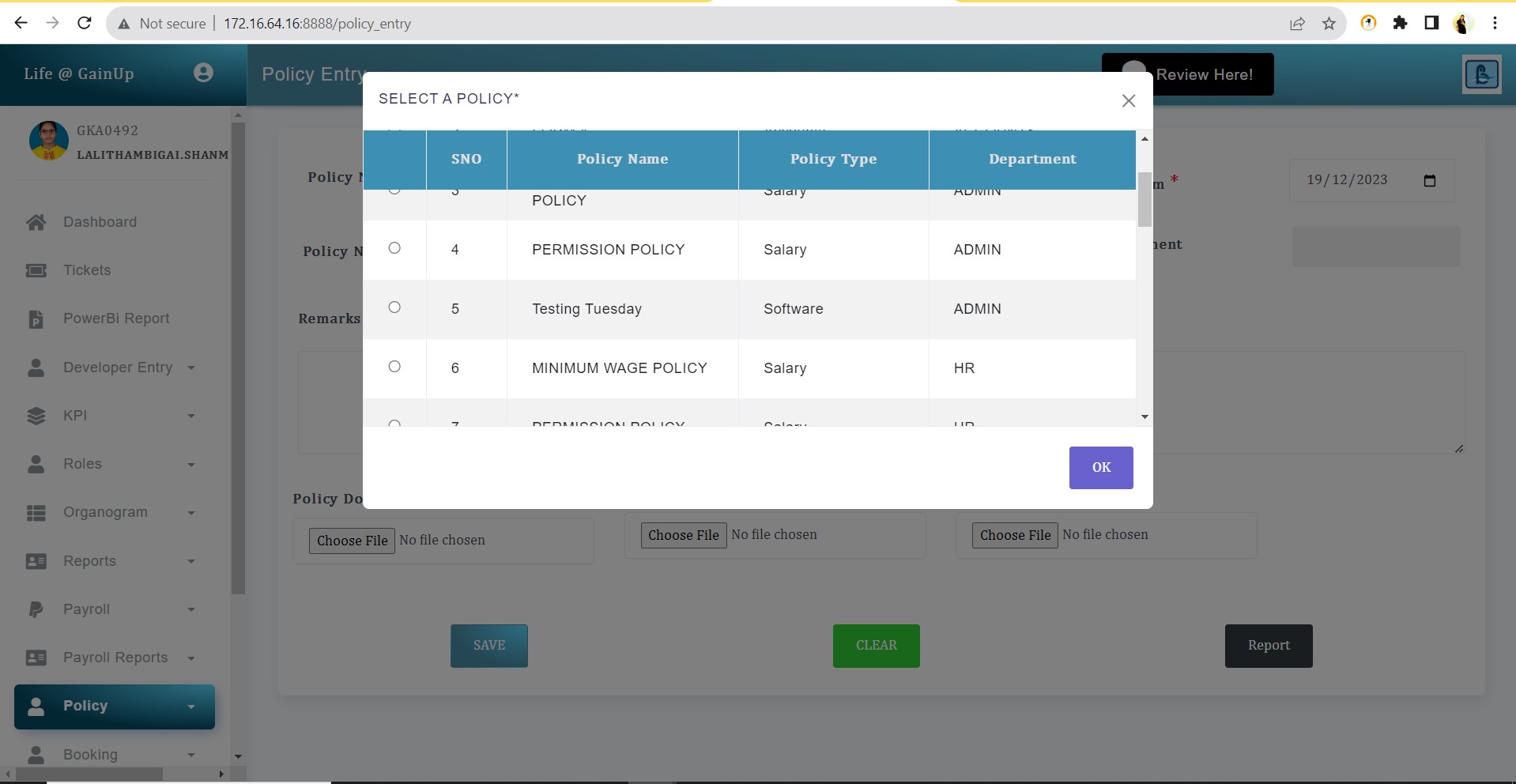Expand the Developer Entry submenu

pyautogui.click(x=191, y=367)
